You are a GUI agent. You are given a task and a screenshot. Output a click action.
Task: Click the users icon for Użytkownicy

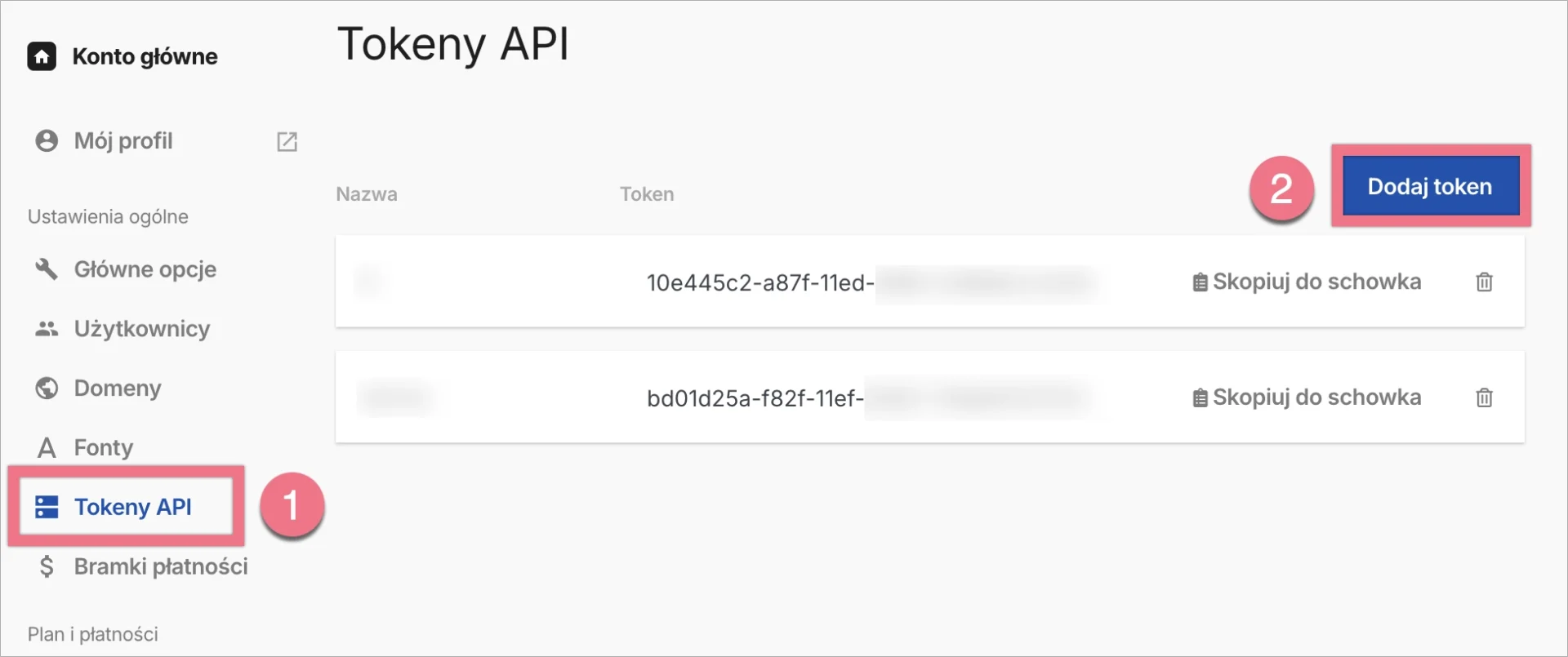click(47, 329)
